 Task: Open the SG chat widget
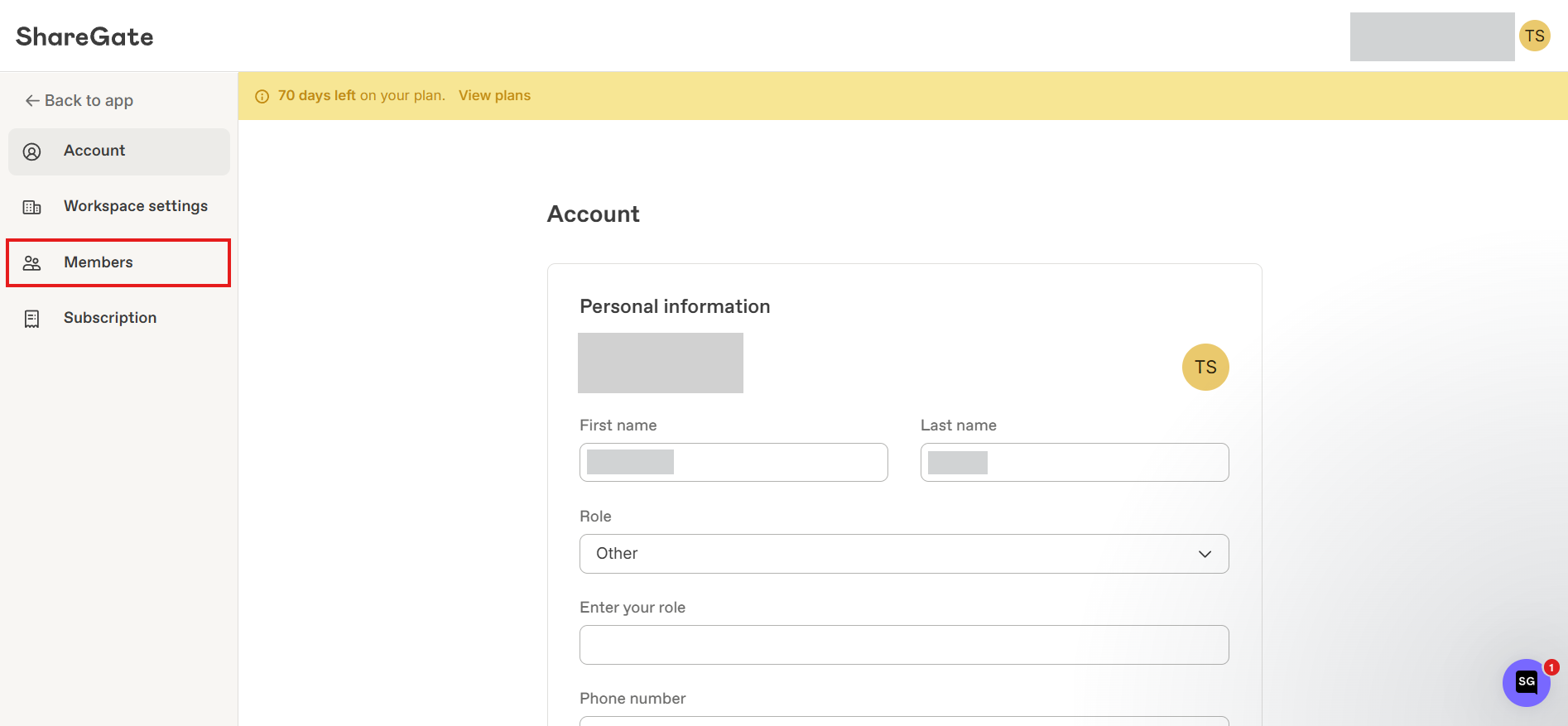pos(1526,682)
